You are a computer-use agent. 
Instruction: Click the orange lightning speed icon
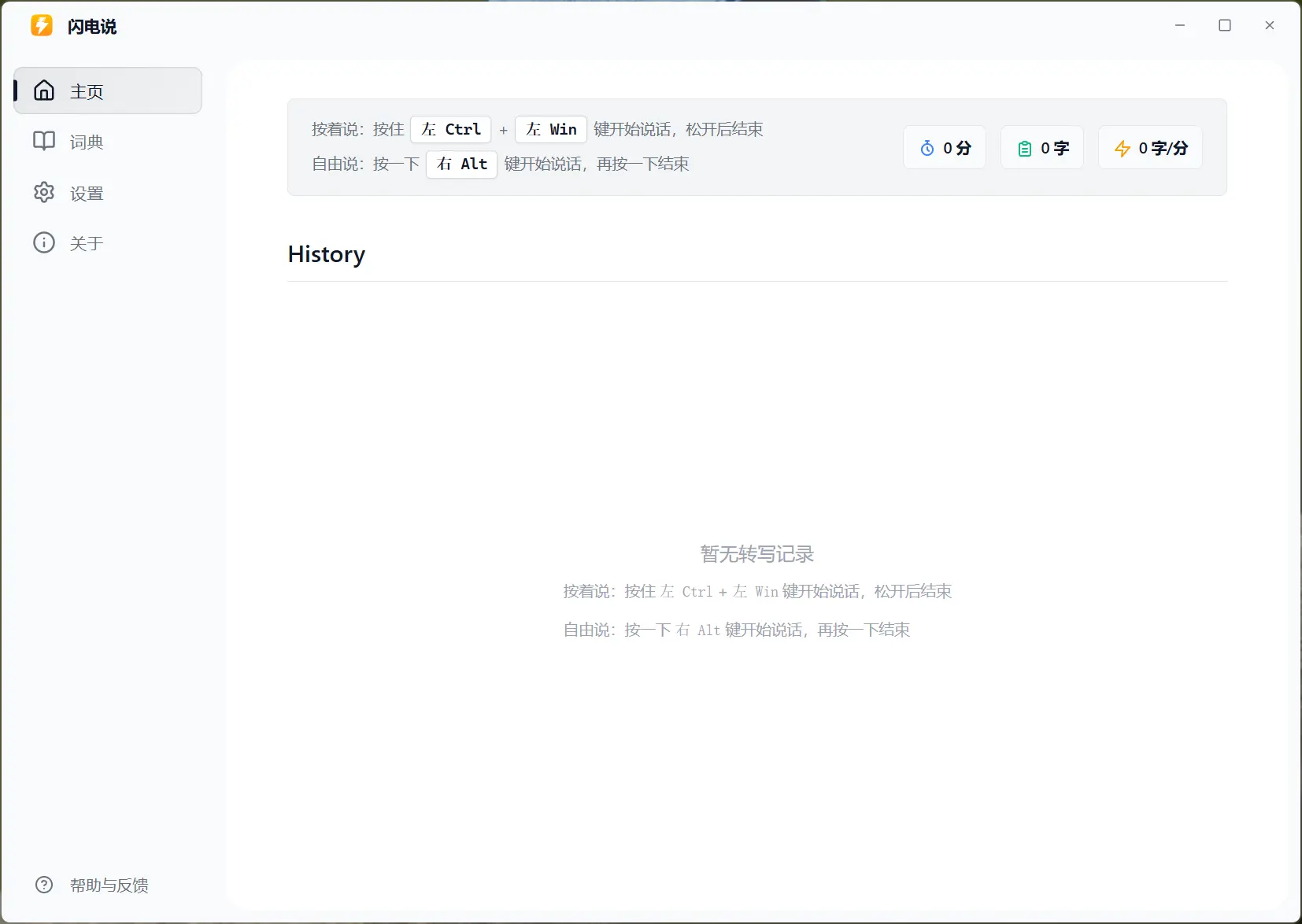(x=1122, y=148)
